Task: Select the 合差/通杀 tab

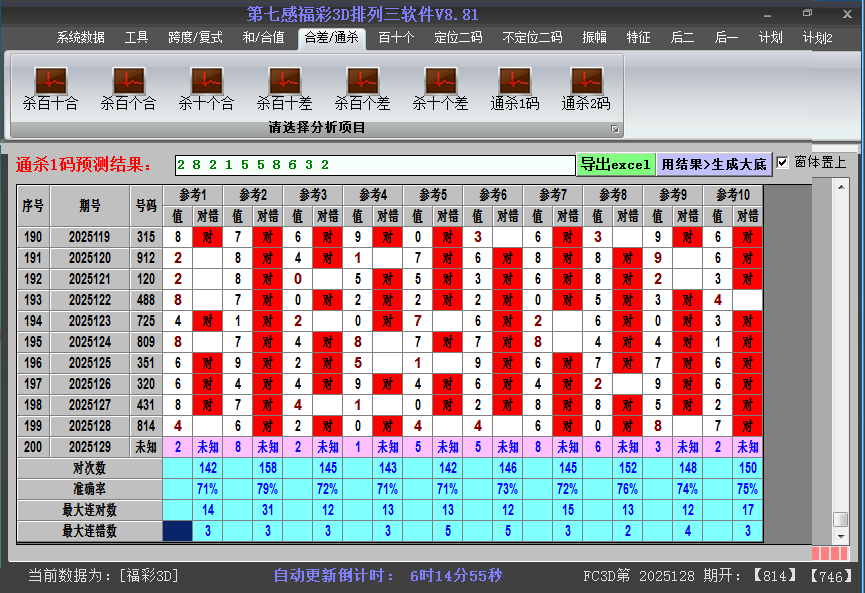Action: point(332,38)
